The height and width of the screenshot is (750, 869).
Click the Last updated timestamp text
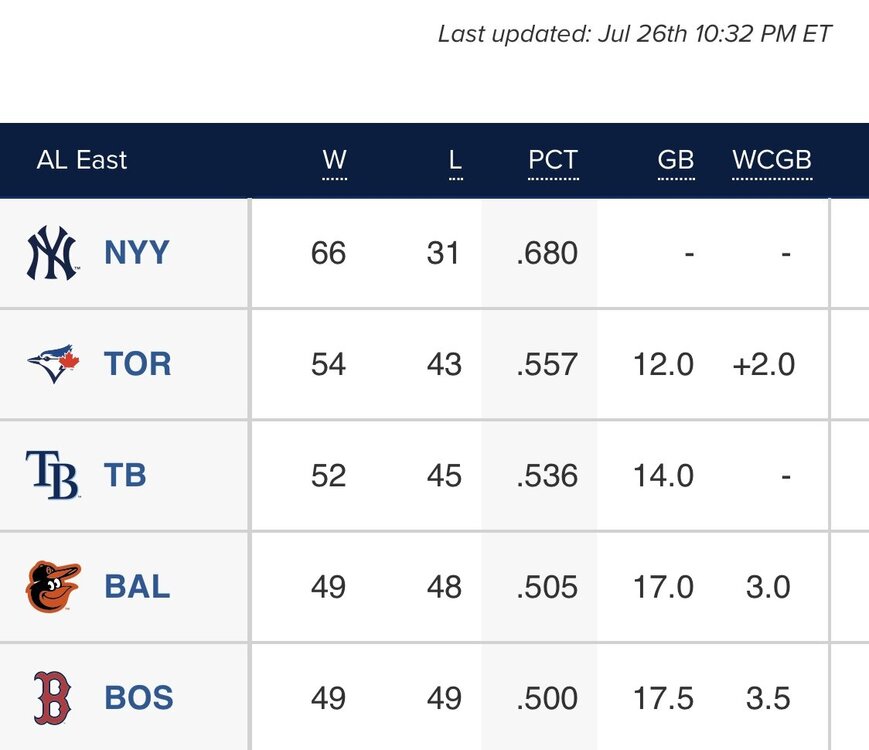(x=635, y=34)
